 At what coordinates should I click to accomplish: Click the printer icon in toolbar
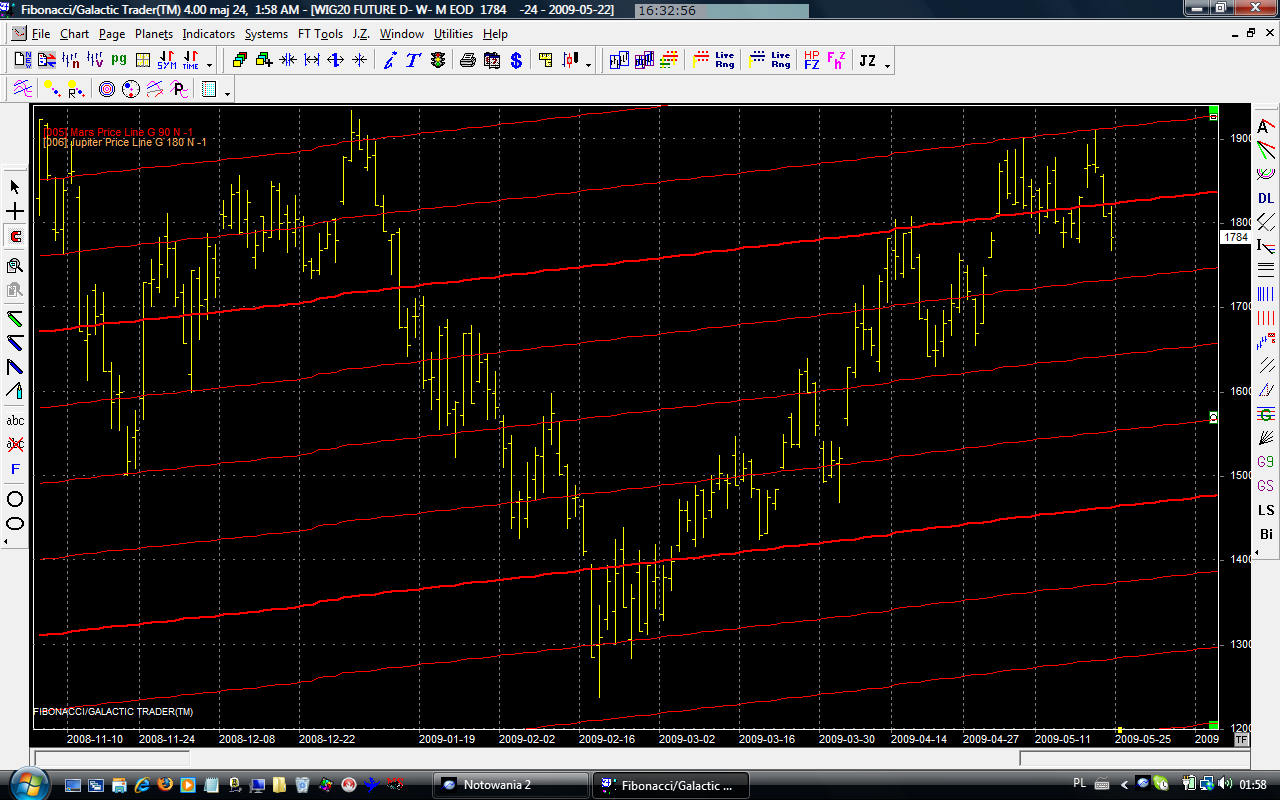467,61
